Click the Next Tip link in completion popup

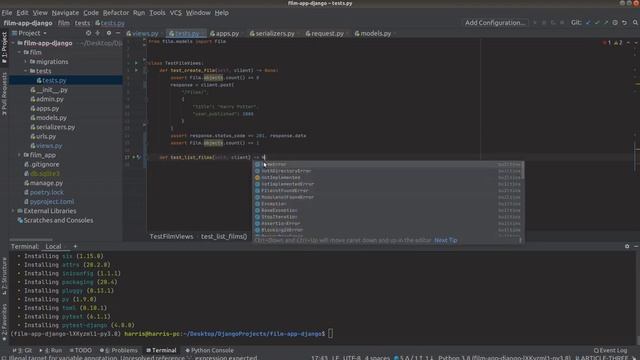[446, 240]
